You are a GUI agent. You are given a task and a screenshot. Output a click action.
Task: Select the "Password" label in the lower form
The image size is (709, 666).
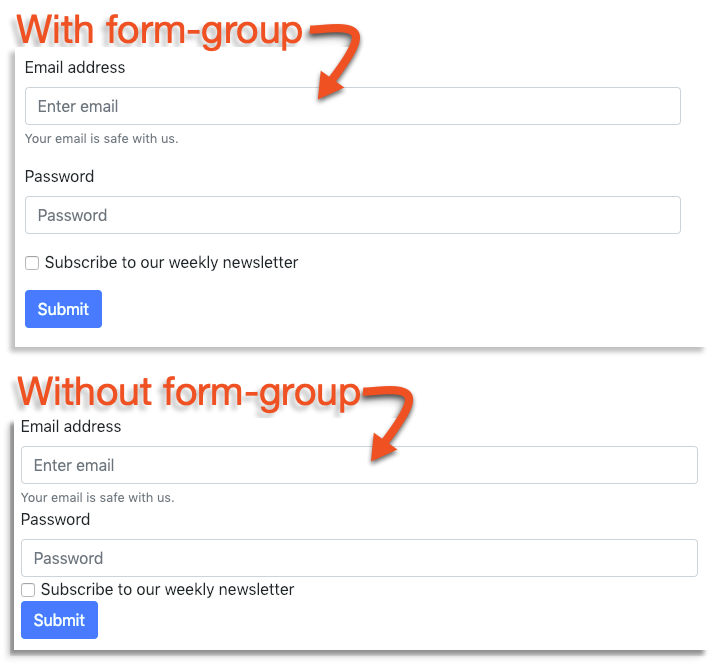click(x=55, y=520)
